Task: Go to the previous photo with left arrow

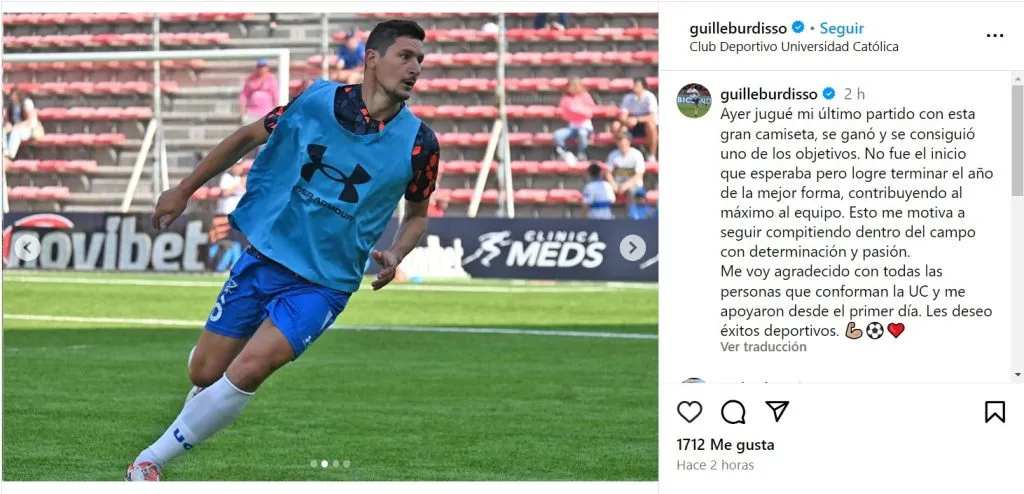Action: pos(27,248)
